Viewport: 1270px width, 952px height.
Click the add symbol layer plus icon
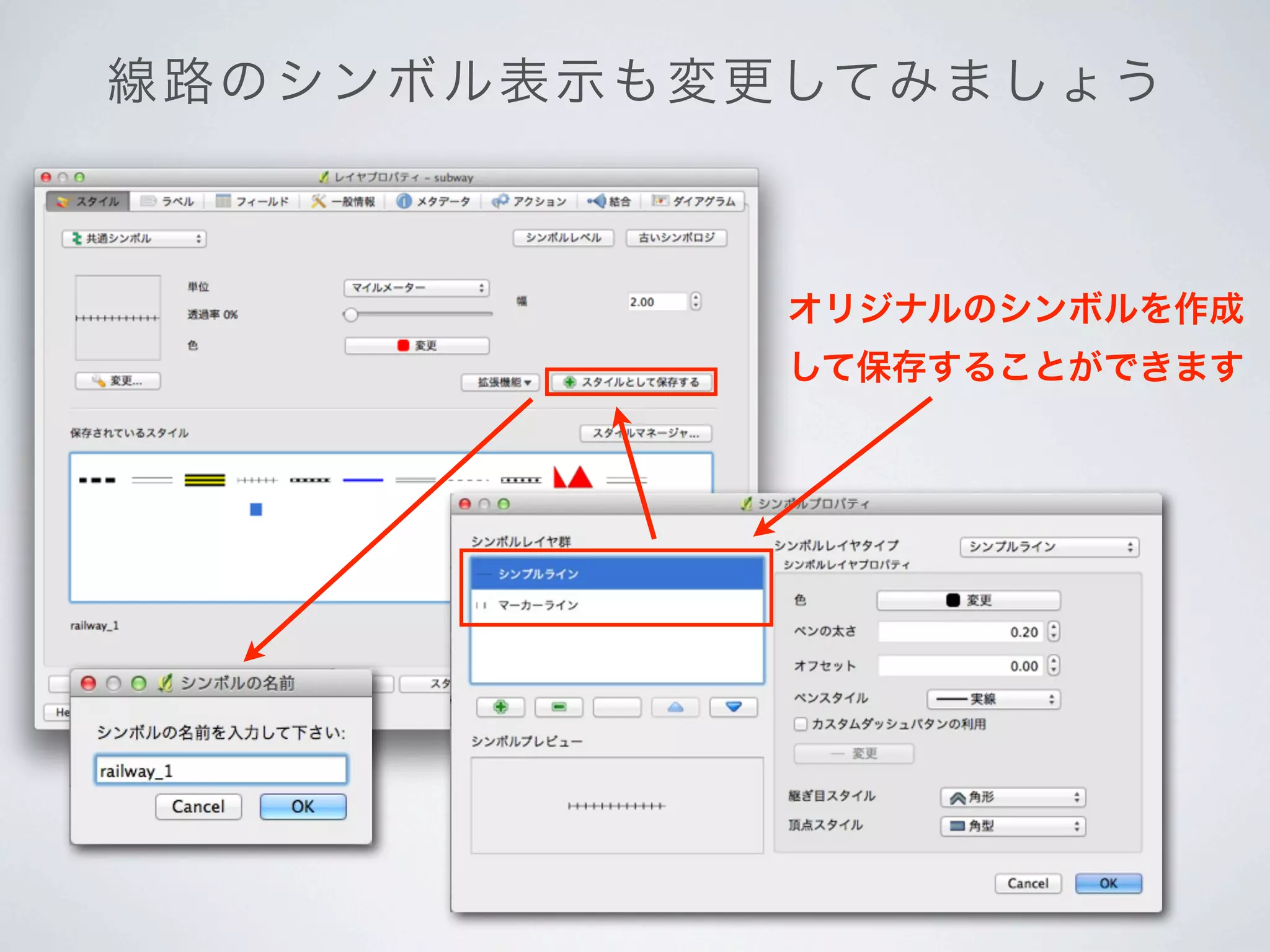point(500,707)
